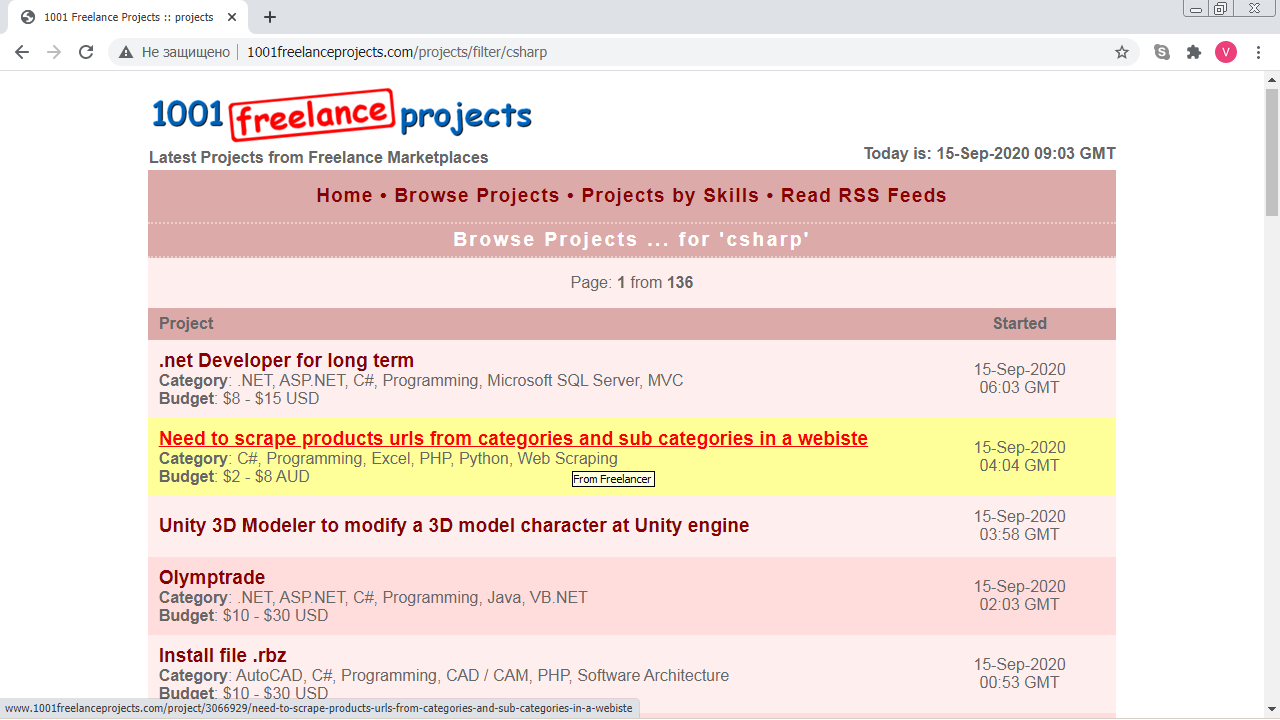The height and width of the screenshot is (720, 1280).
Task: Open 'Need to scrape products urls' project
Action: (513, 439)
